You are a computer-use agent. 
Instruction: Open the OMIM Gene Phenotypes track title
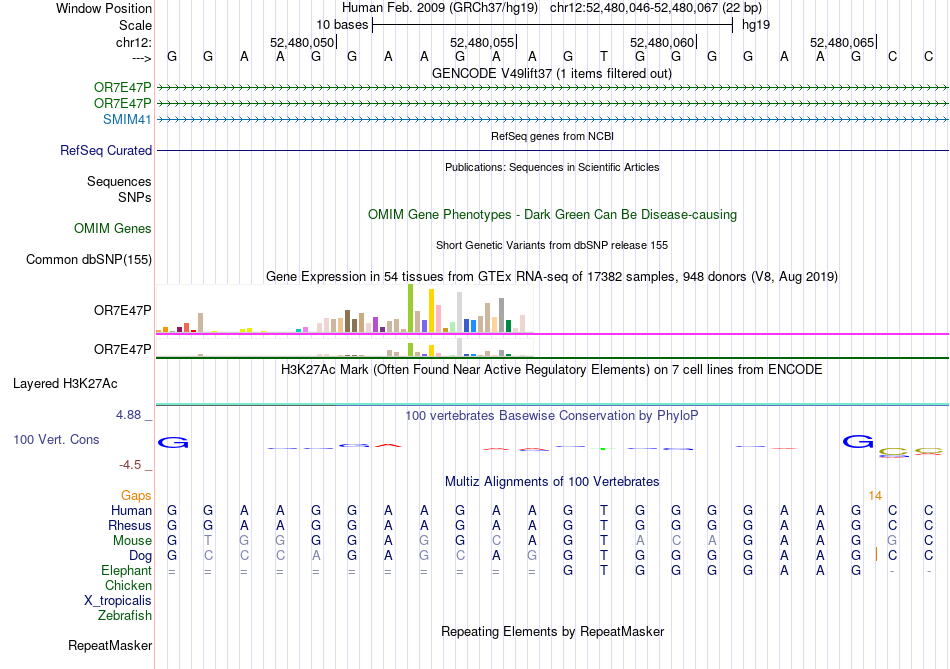pos(552,215)
